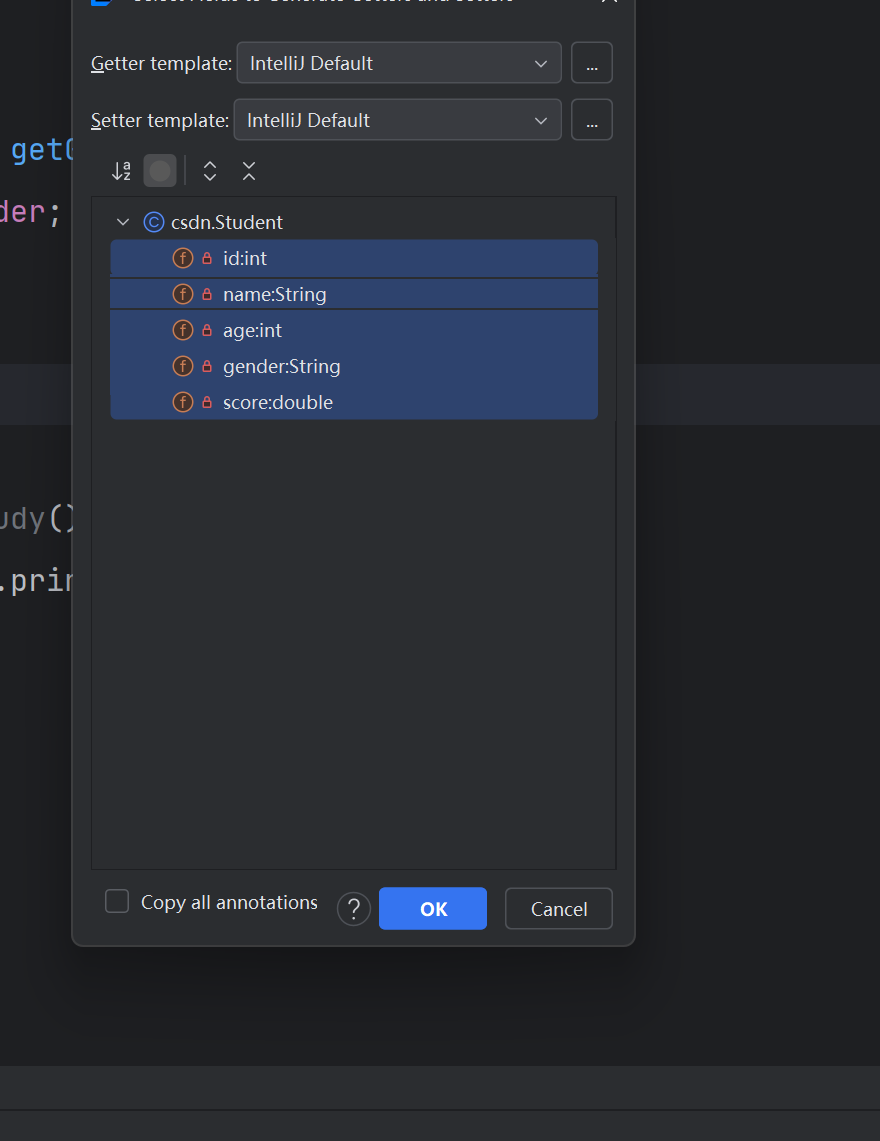Viewport: 880px width, 1141px height.
Task: Click the ellipsis button beside Getter template
Action: tap(592, 63)
